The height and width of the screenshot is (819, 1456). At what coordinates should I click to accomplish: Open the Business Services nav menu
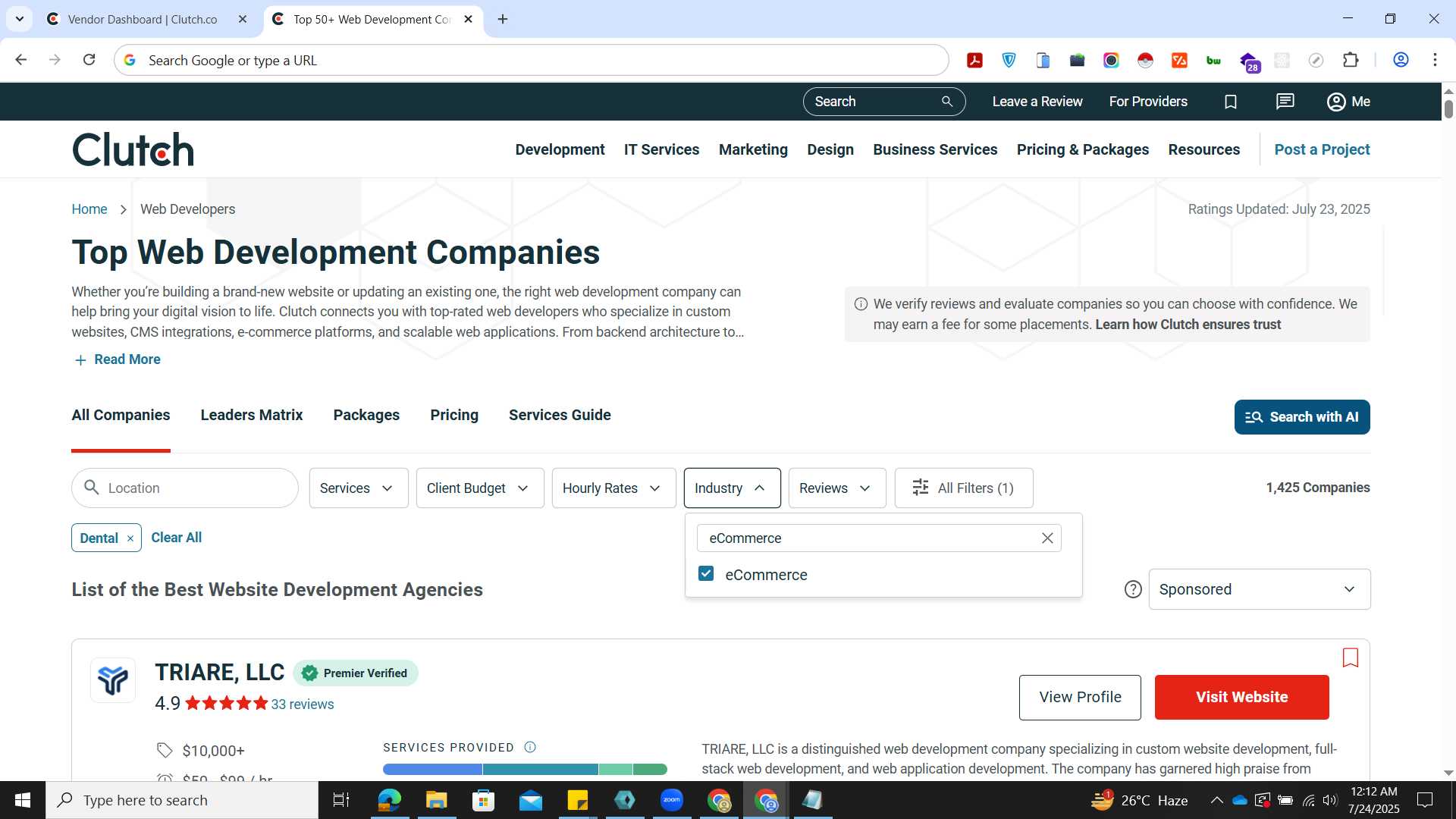[935, 149]
